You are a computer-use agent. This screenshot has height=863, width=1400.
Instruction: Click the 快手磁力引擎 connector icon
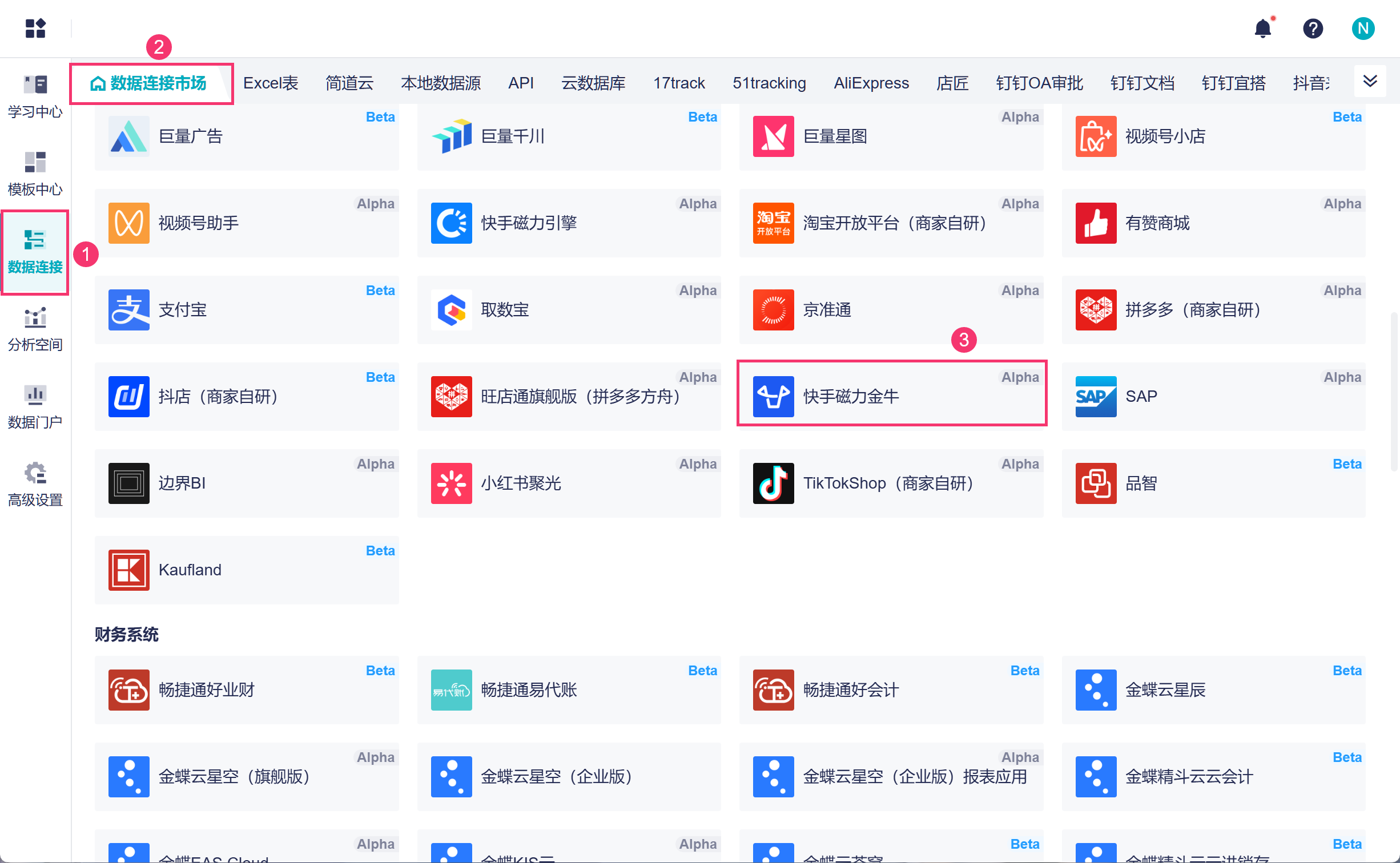tap(452, 223)
